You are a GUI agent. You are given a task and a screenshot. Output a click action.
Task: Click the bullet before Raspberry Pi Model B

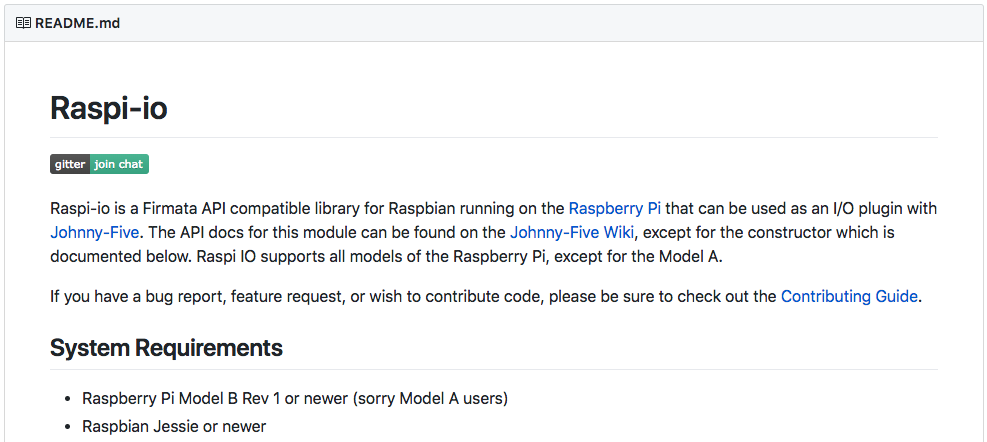(x=68, y=399)
